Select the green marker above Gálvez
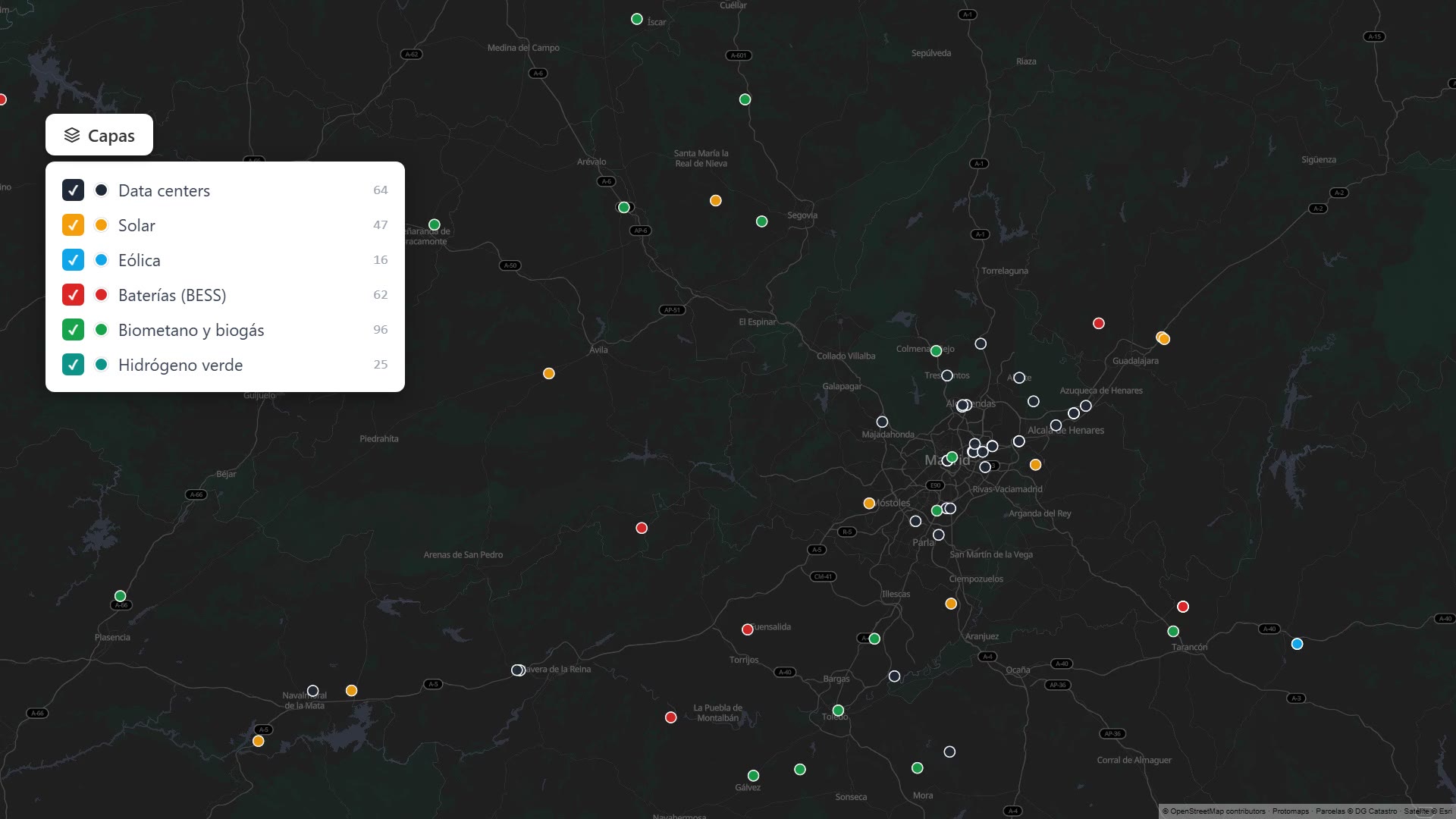The width and height of the screenshot is (1456, 819). (753, 776)
